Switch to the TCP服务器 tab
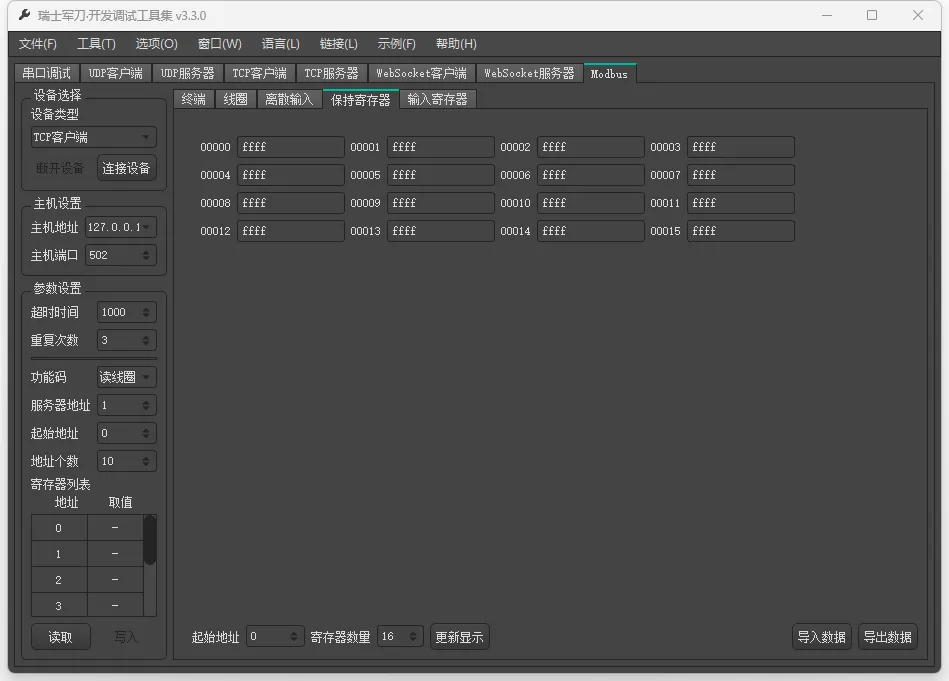949x681 pixels. coord(331,73)
